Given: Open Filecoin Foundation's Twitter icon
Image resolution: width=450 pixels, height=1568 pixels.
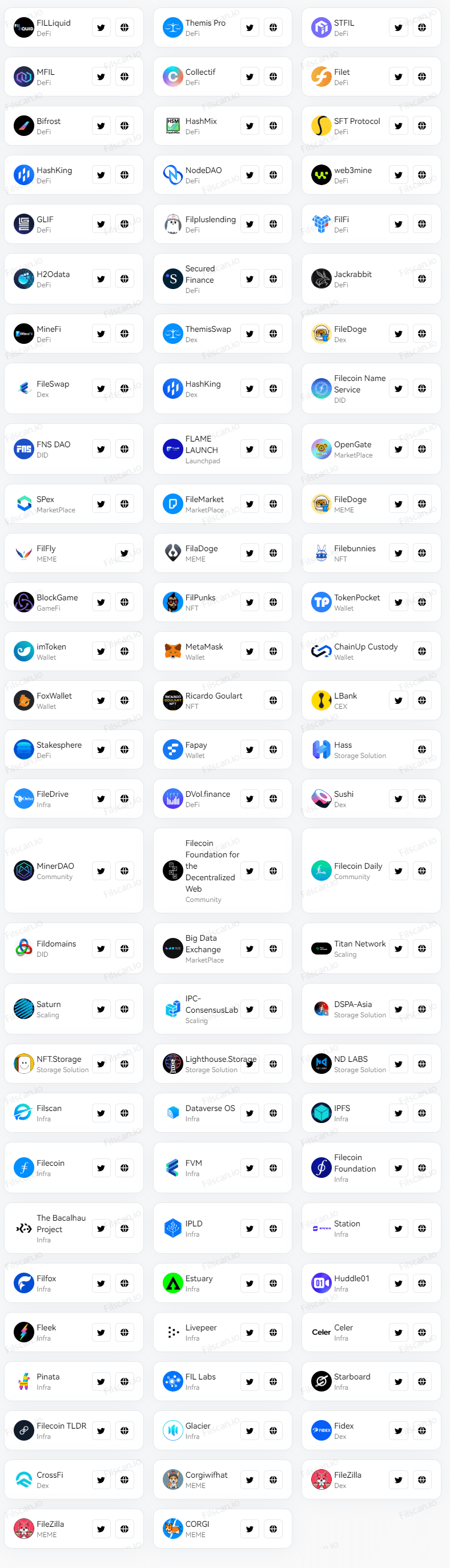Looking at the screenshot, I should click(x=398, y=1168).
